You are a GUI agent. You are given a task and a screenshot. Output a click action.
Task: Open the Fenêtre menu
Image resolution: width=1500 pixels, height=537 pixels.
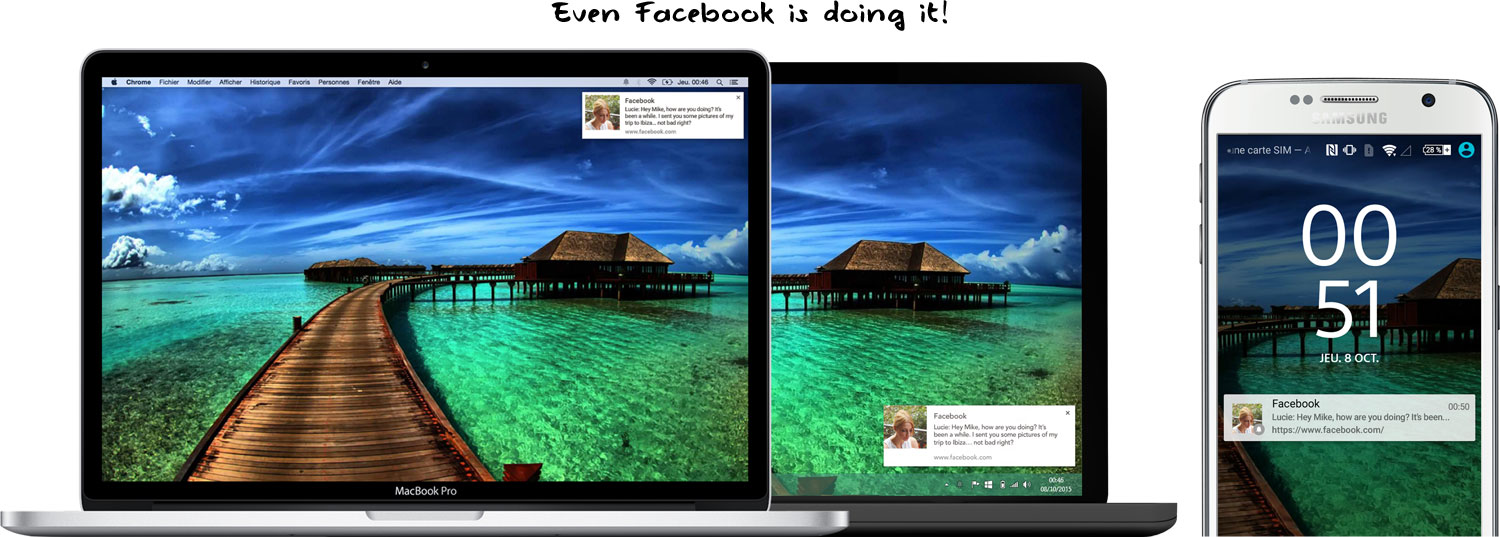[x=368, y=82]
